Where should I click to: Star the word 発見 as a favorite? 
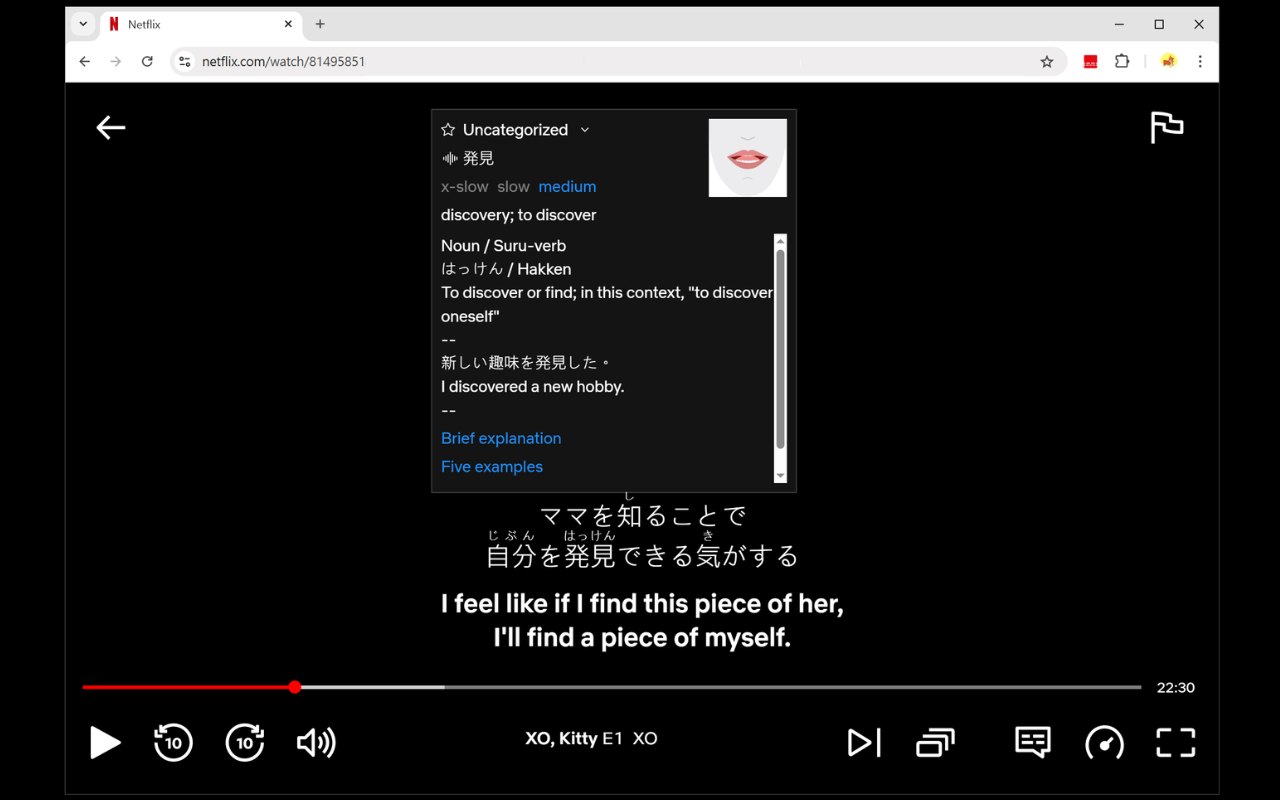[x=448, y=130]
